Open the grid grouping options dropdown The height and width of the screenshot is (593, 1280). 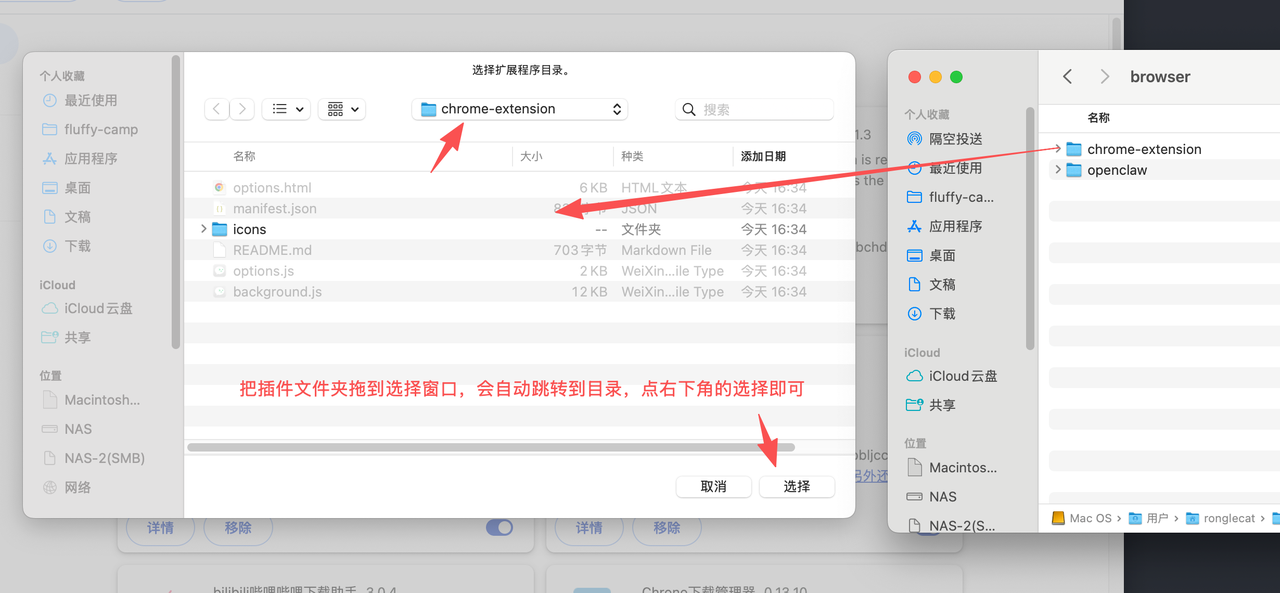342,109
